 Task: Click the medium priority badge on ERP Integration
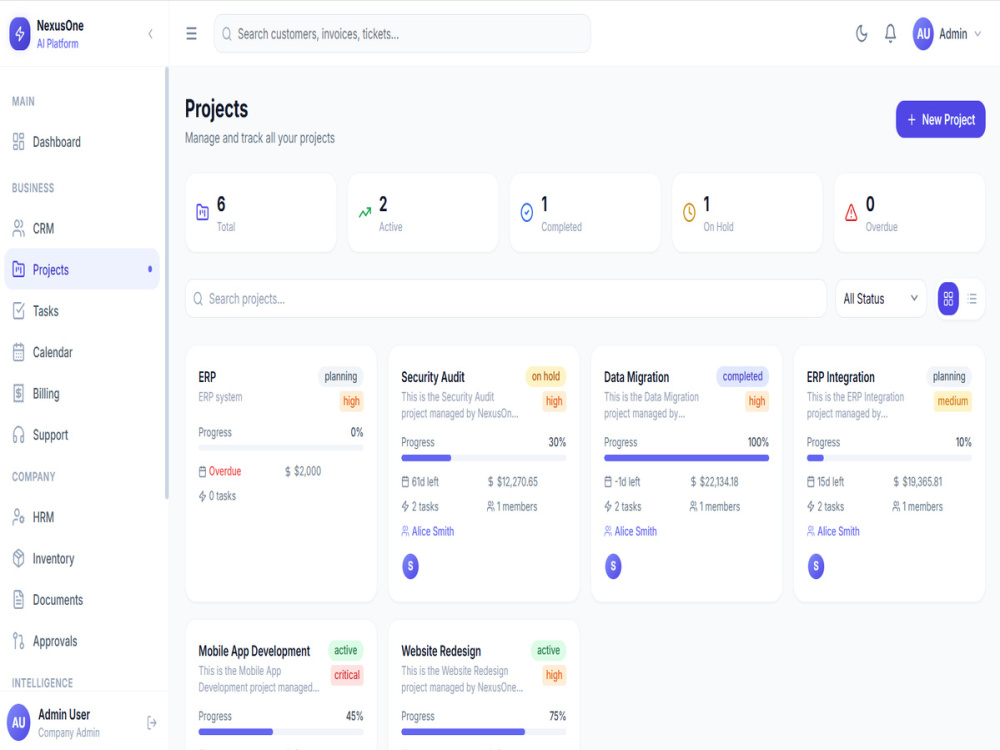pyautogui.click(x=952, y=401)
